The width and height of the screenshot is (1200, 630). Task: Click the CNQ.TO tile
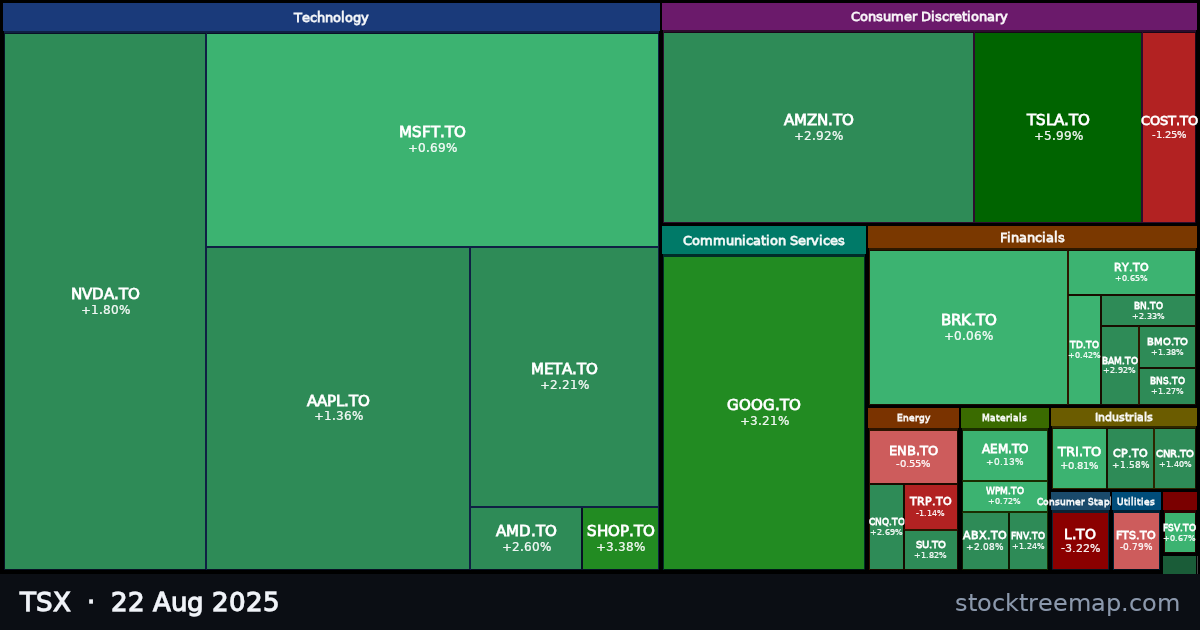886,527
